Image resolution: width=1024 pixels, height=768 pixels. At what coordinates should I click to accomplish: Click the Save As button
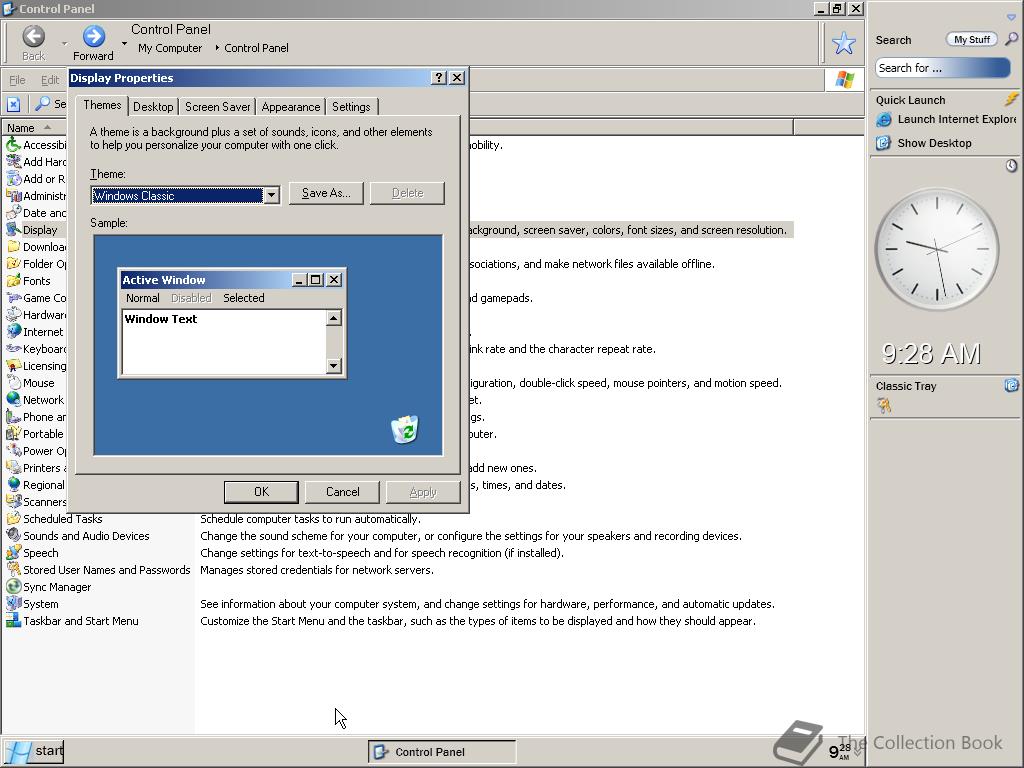point(326,193)
